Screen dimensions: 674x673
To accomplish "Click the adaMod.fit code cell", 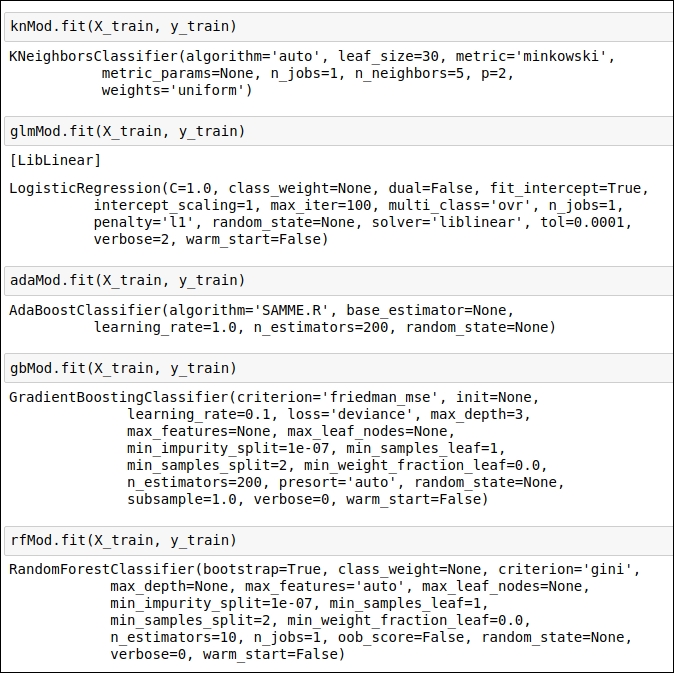I will (x=339, y=281).
